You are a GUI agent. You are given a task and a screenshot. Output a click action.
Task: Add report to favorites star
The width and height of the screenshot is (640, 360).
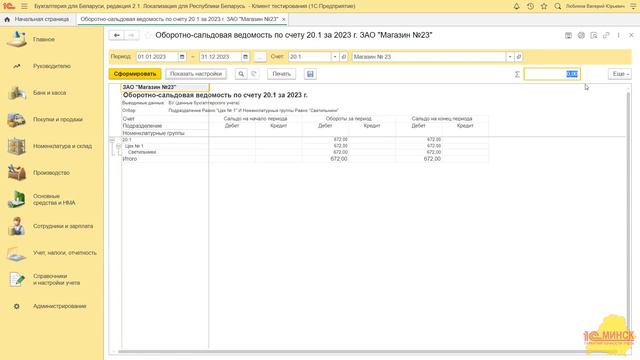[148, 36]
